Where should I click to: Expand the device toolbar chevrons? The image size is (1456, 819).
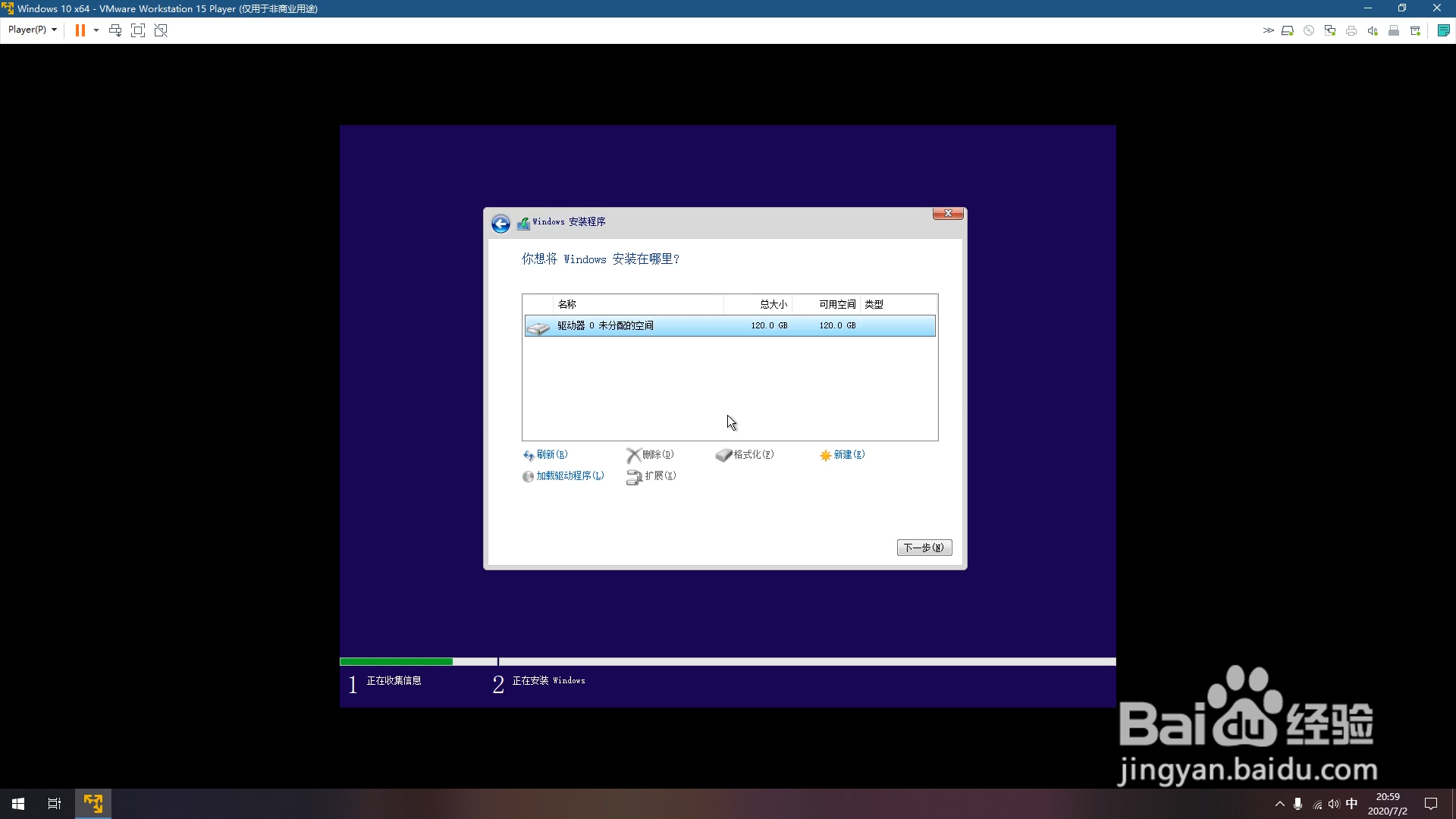click(1268, 30)
